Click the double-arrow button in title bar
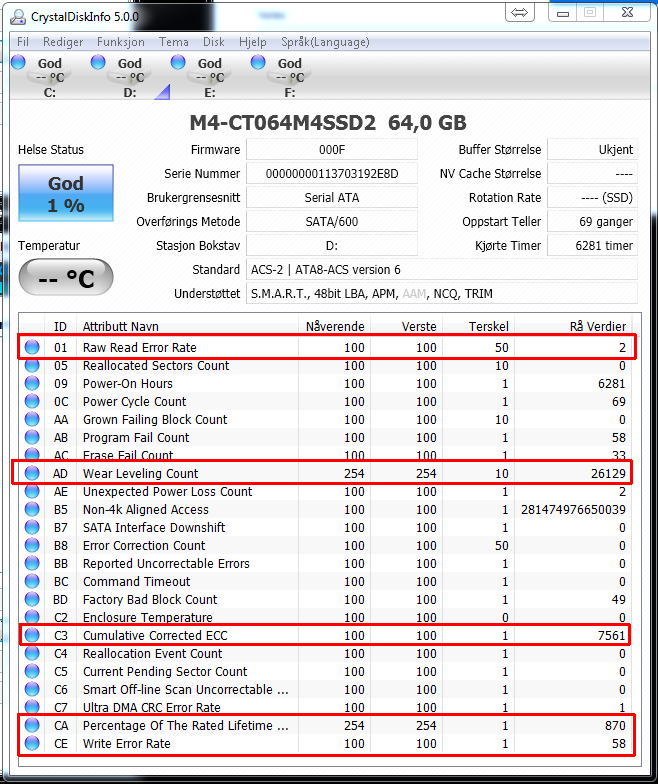The height and width of the screenshot is (784, 658). pyautogui.click(x=520, y=12)
